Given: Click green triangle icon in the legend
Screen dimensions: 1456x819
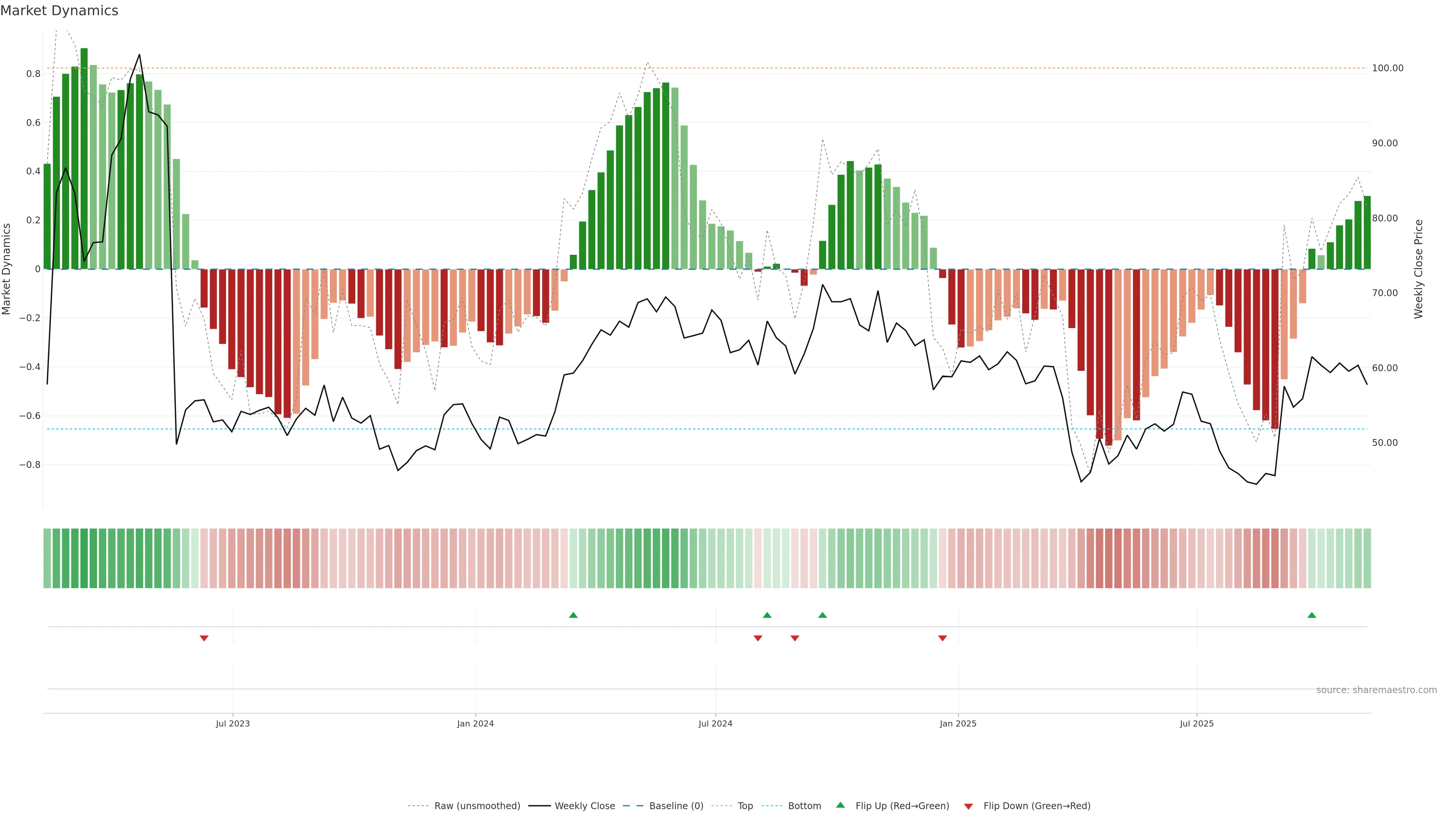Looking at the screenshot, I should (841, 805).
